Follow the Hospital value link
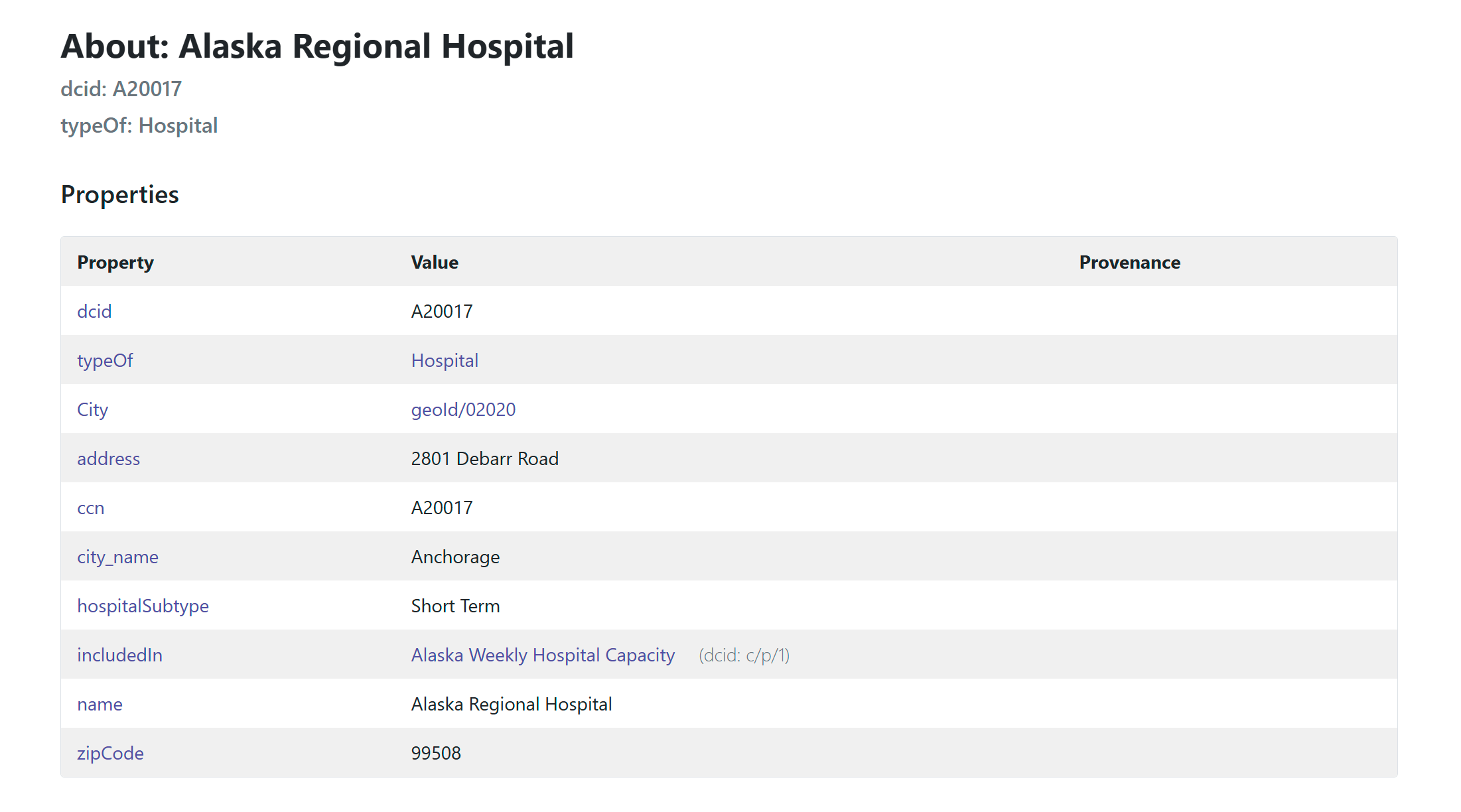1461x812 pixels. [445, 361]
